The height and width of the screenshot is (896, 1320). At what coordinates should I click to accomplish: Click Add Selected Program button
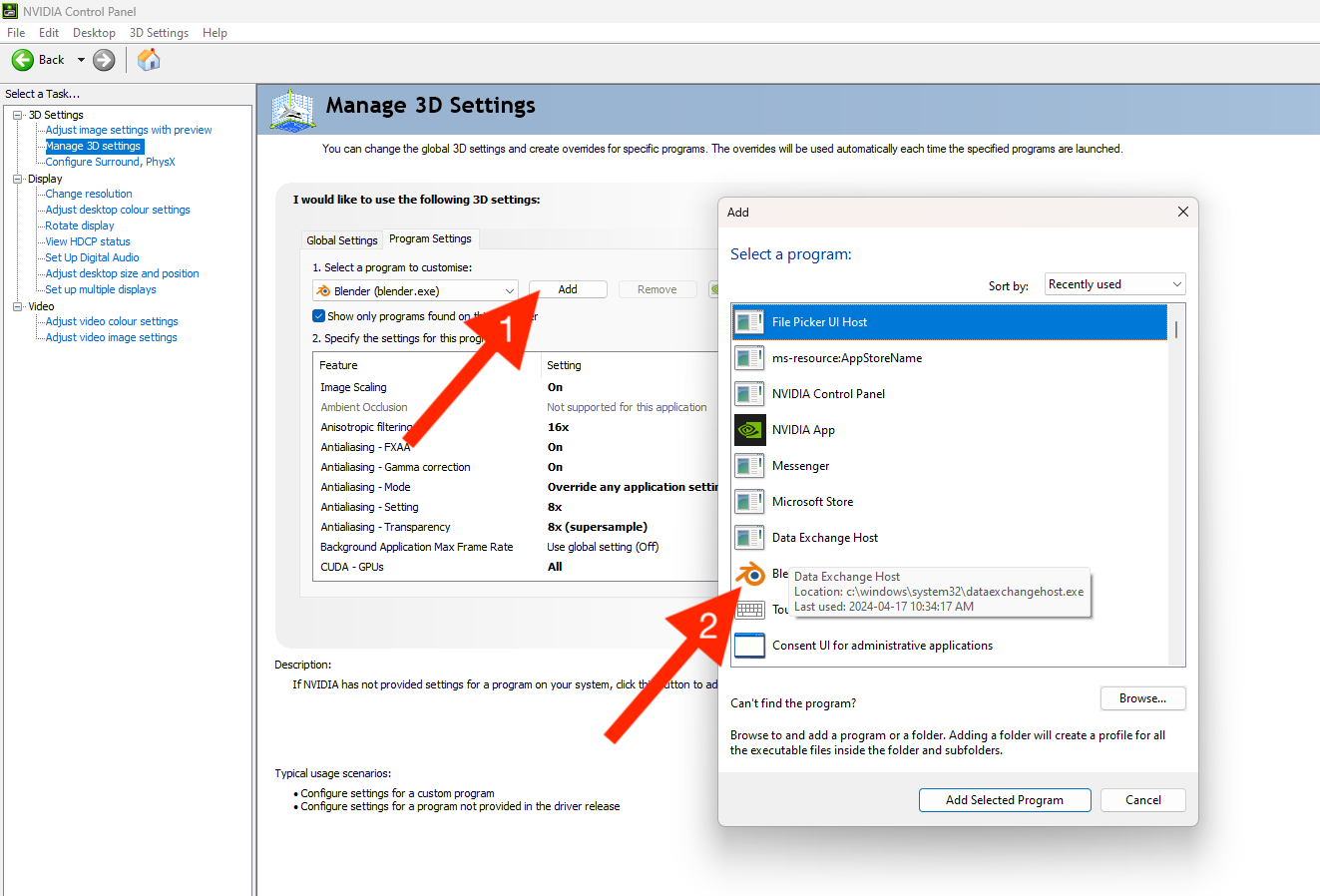(x=1005, y=800)
